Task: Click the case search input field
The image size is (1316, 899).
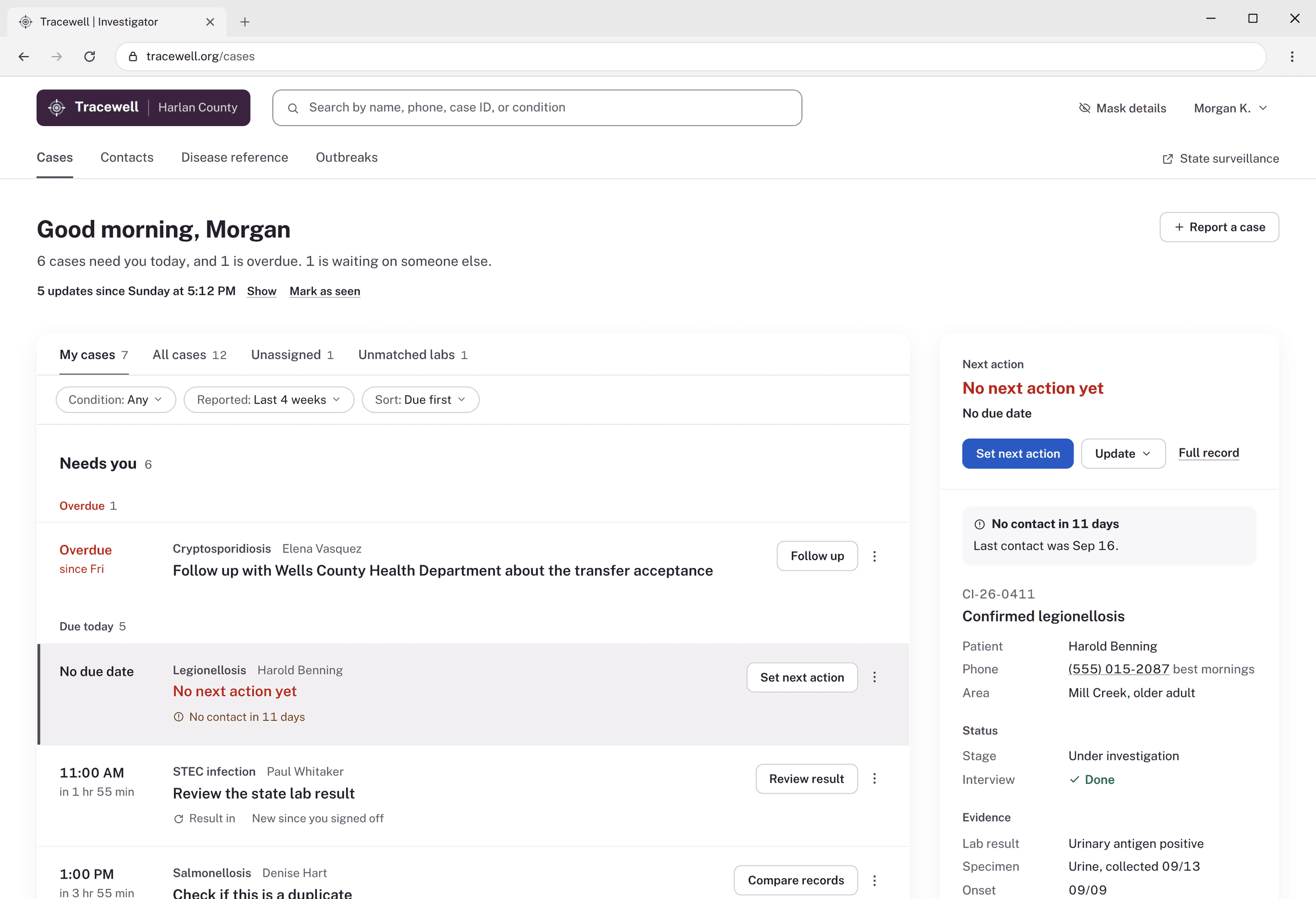Action: coord(537,107)
